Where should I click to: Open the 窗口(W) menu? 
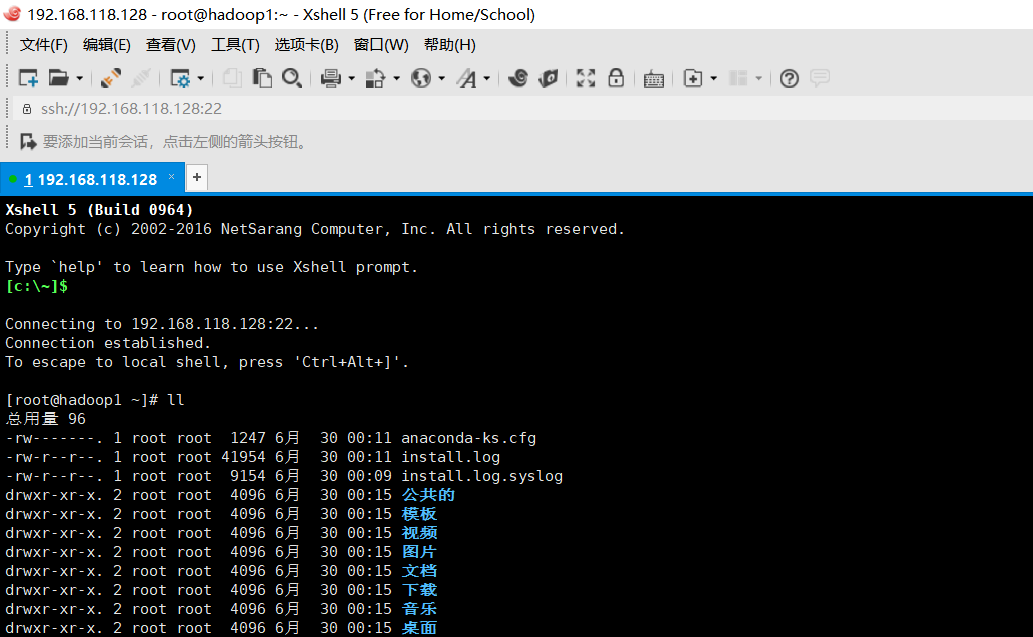[x=381, y=45]
